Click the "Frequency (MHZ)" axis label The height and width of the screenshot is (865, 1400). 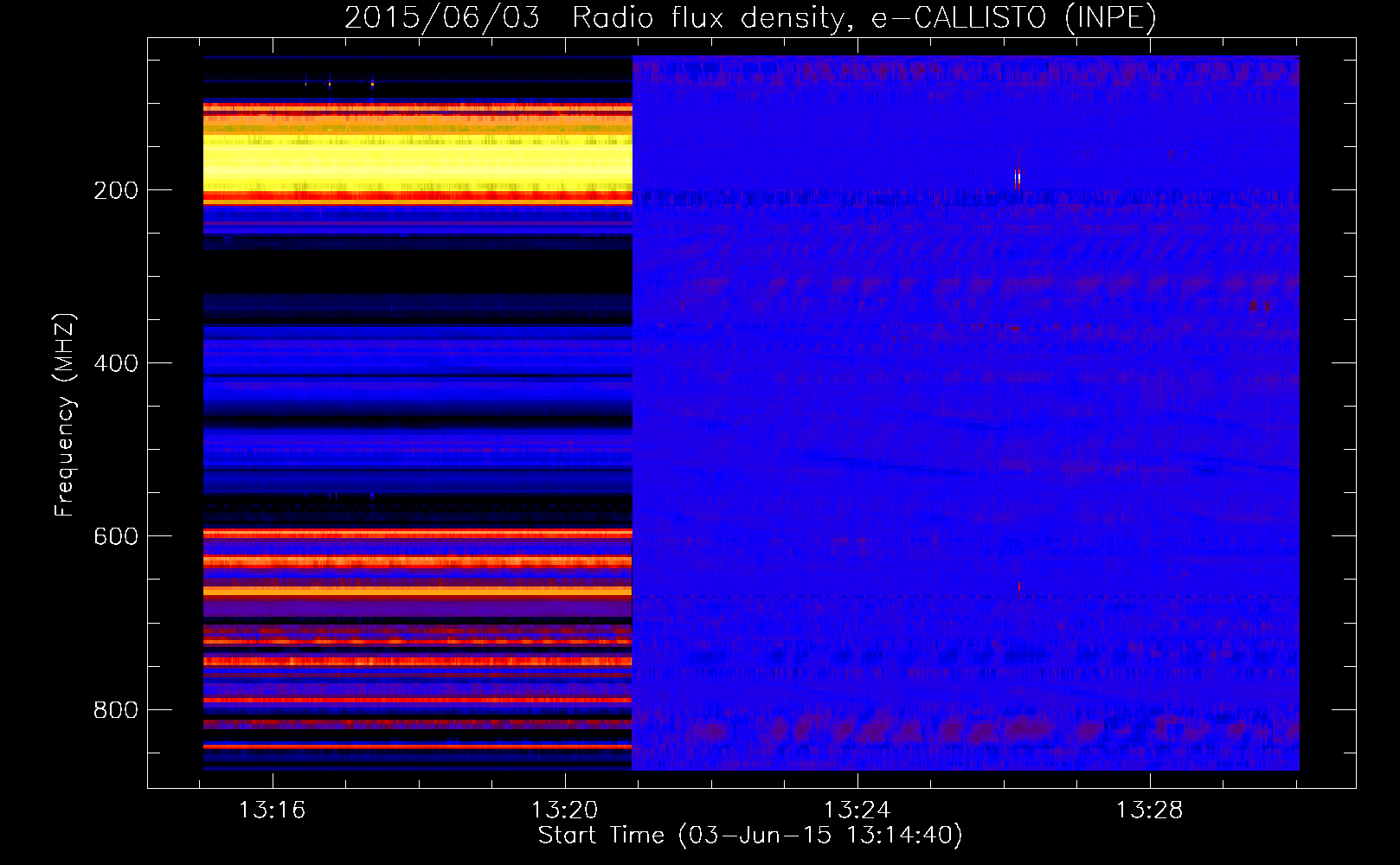[x=64, y=415]
